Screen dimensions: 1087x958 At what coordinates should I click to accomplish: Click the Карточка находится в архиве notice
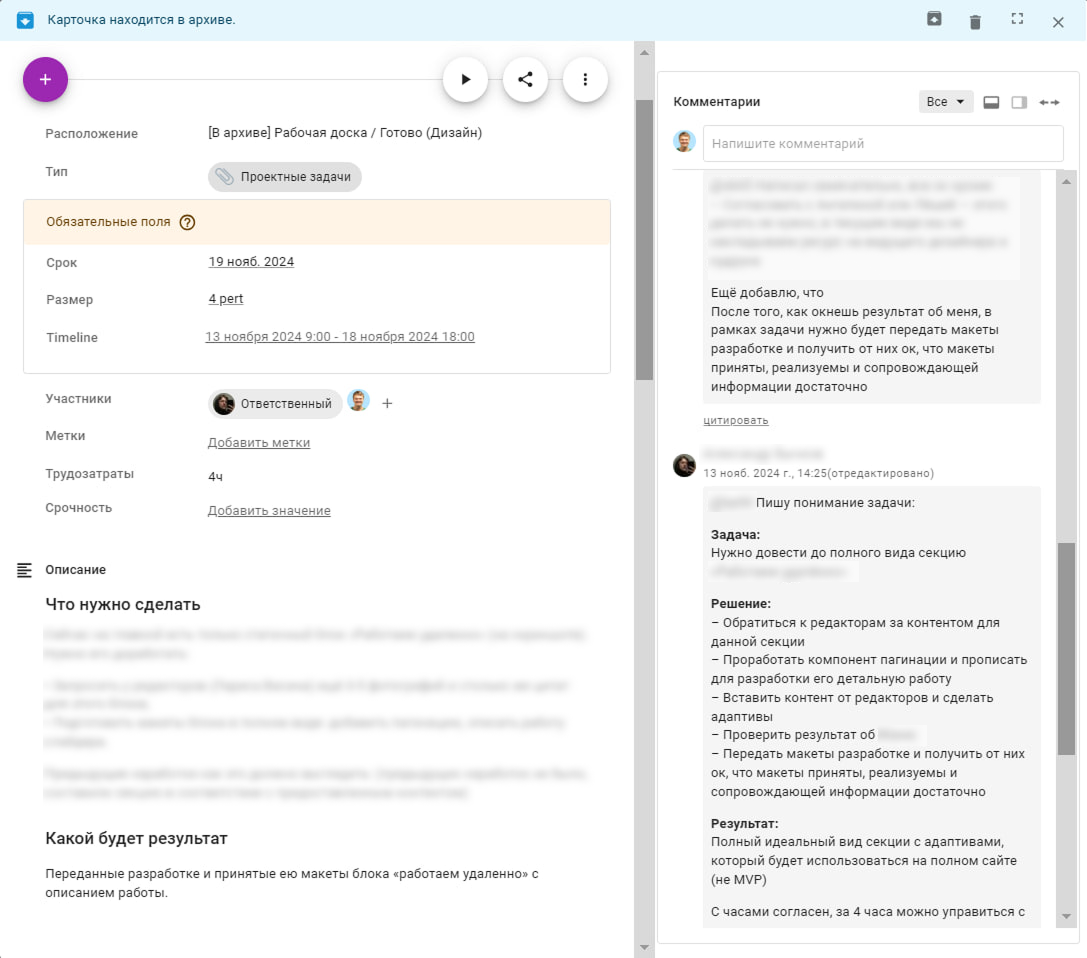[x=141, y=20]
